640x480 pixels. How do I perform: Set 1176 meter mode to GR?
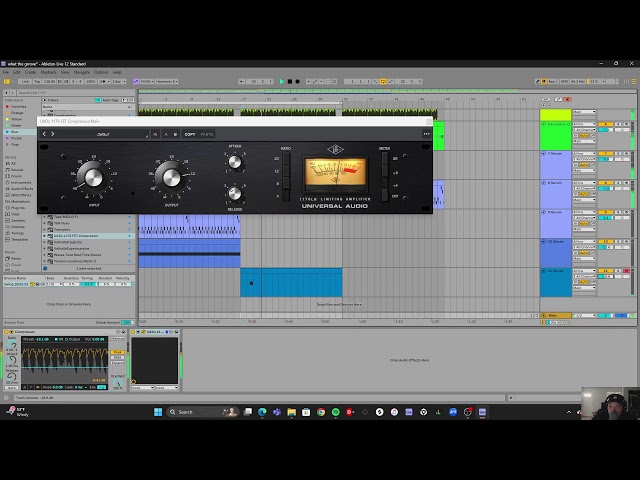coord(385,158)
